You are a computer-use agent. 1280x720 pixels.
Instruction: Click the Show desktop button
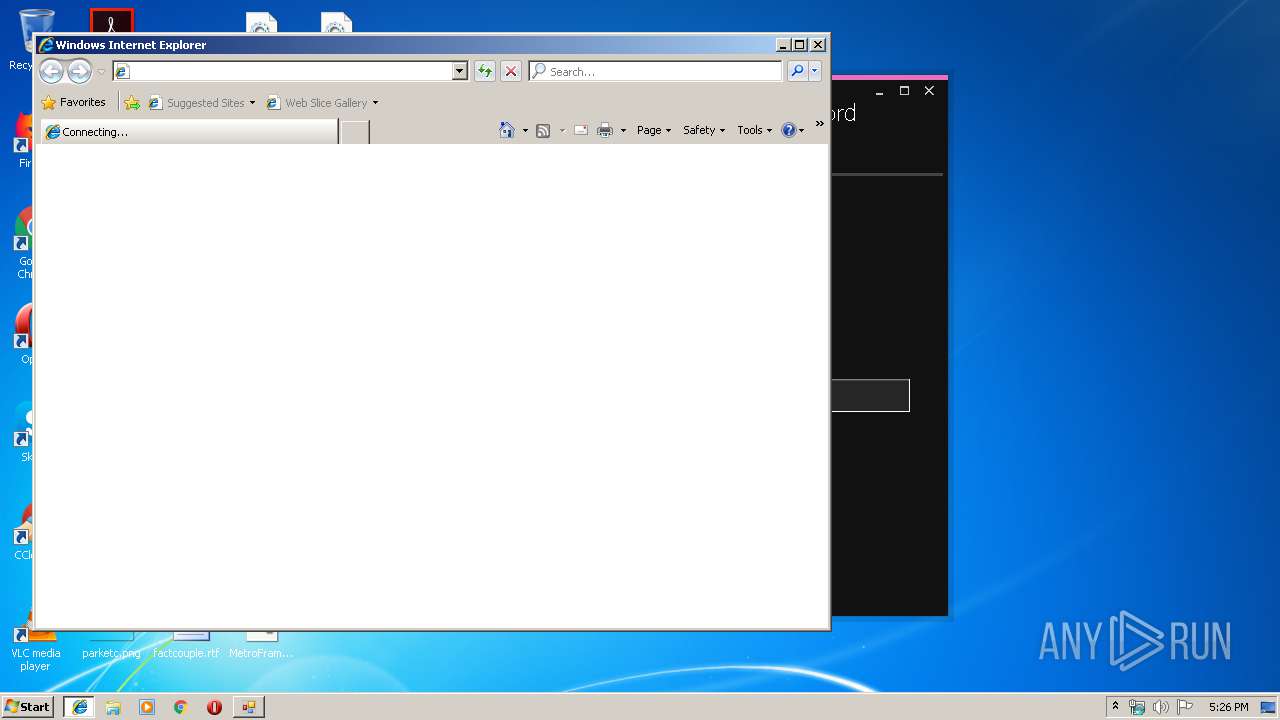1268,707
